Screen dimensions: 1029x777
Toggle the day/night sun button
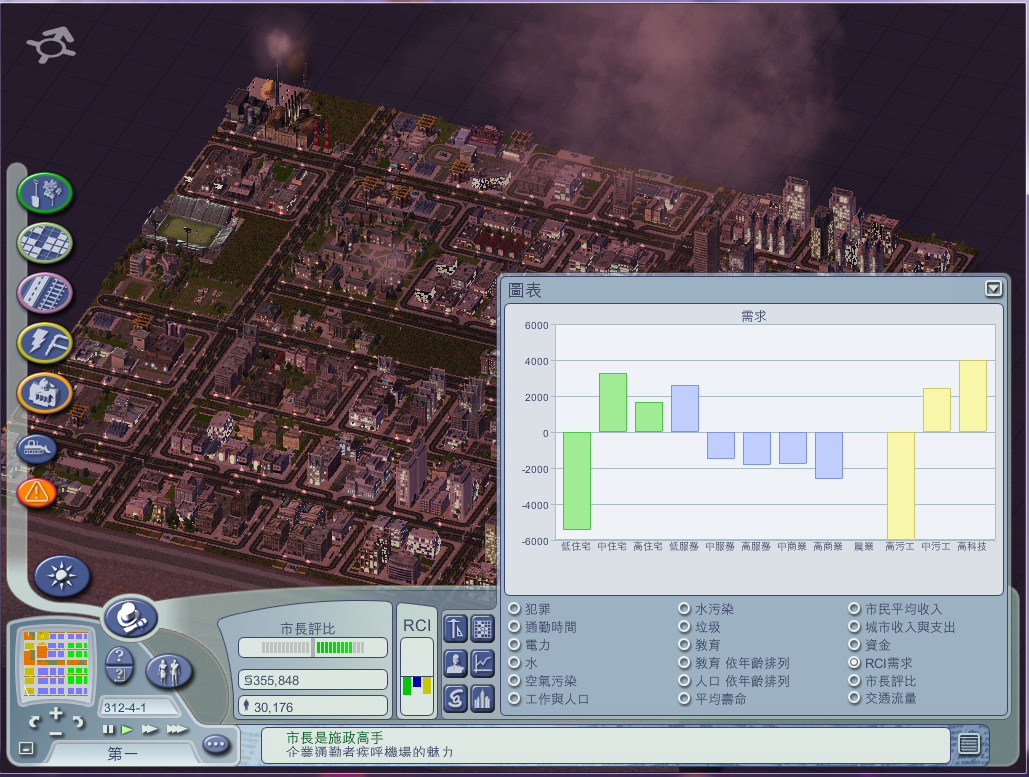point(62,576)
